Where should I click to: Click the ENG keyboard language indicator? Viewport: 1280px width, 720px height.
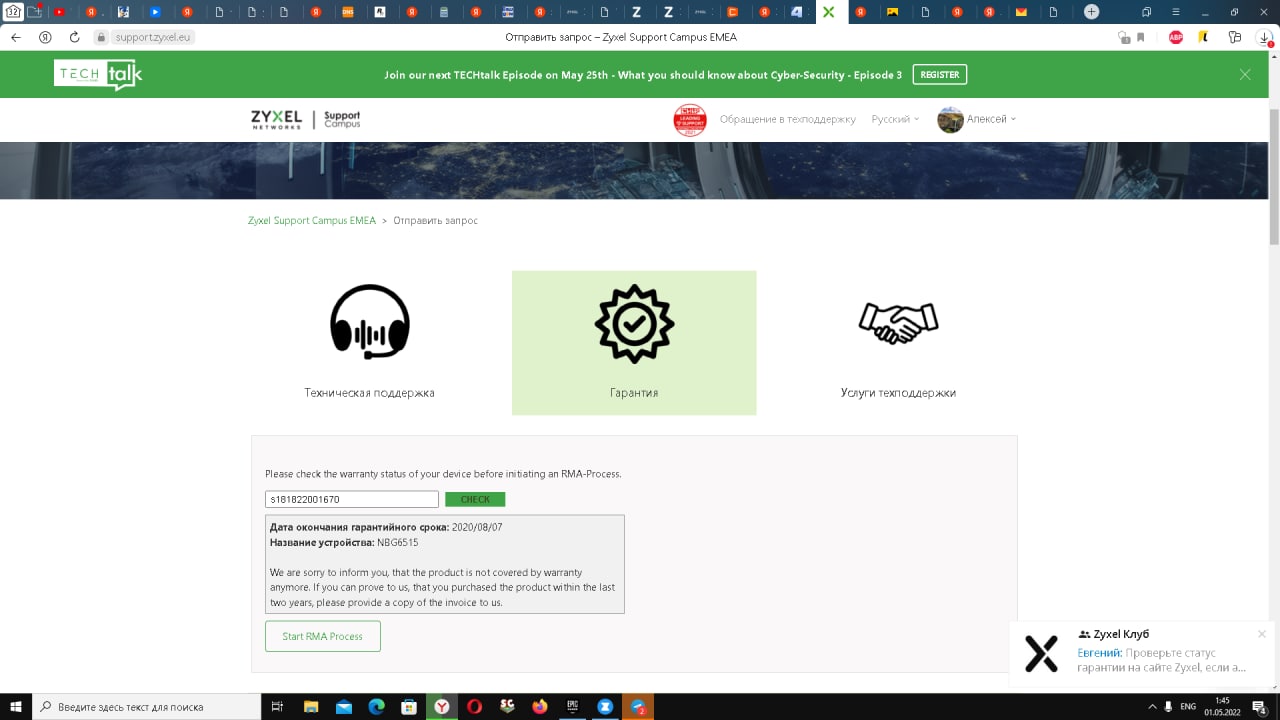point(1188,707)
